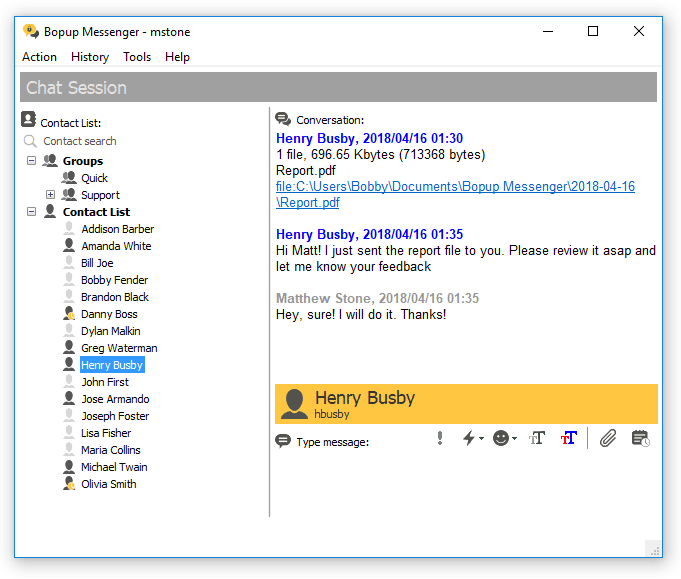
Task: Click the Support group icon
Action: [69, 195]
